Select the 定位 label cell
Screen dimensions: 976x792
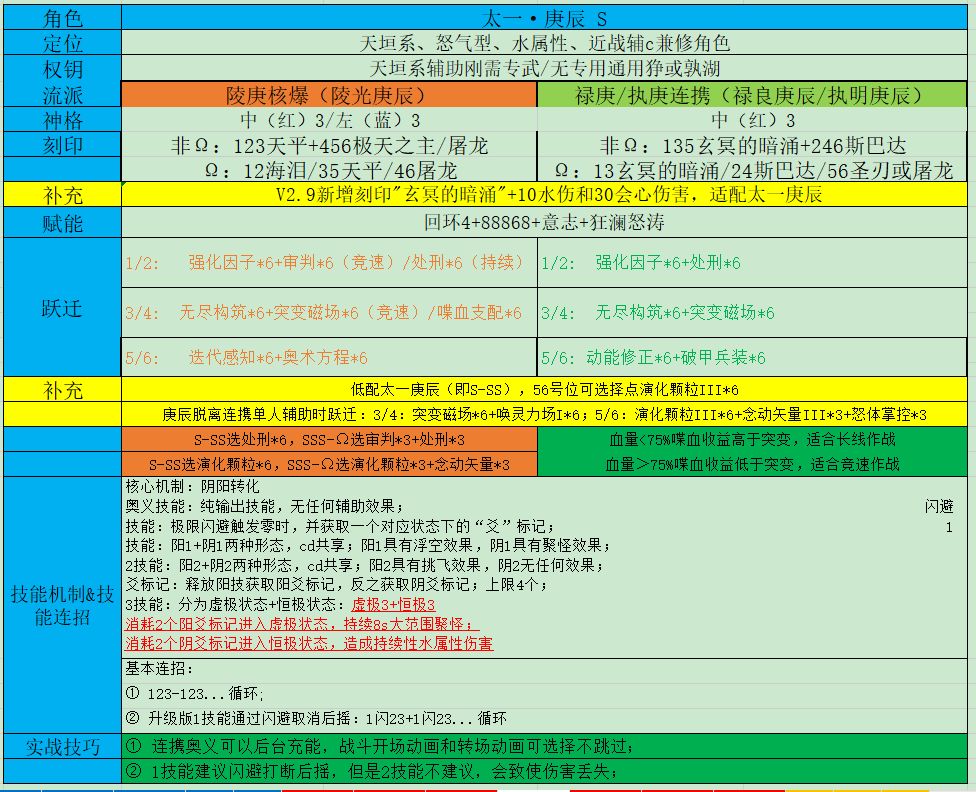62,43
